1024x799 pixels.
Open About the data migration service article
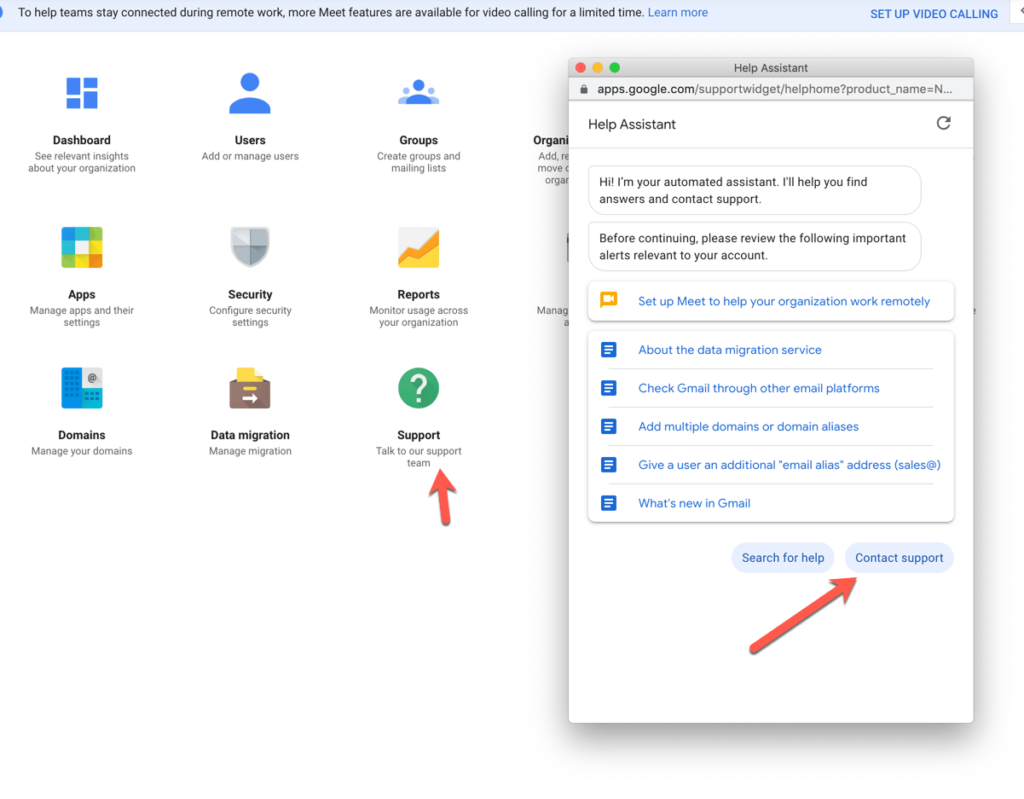[730, 350]
